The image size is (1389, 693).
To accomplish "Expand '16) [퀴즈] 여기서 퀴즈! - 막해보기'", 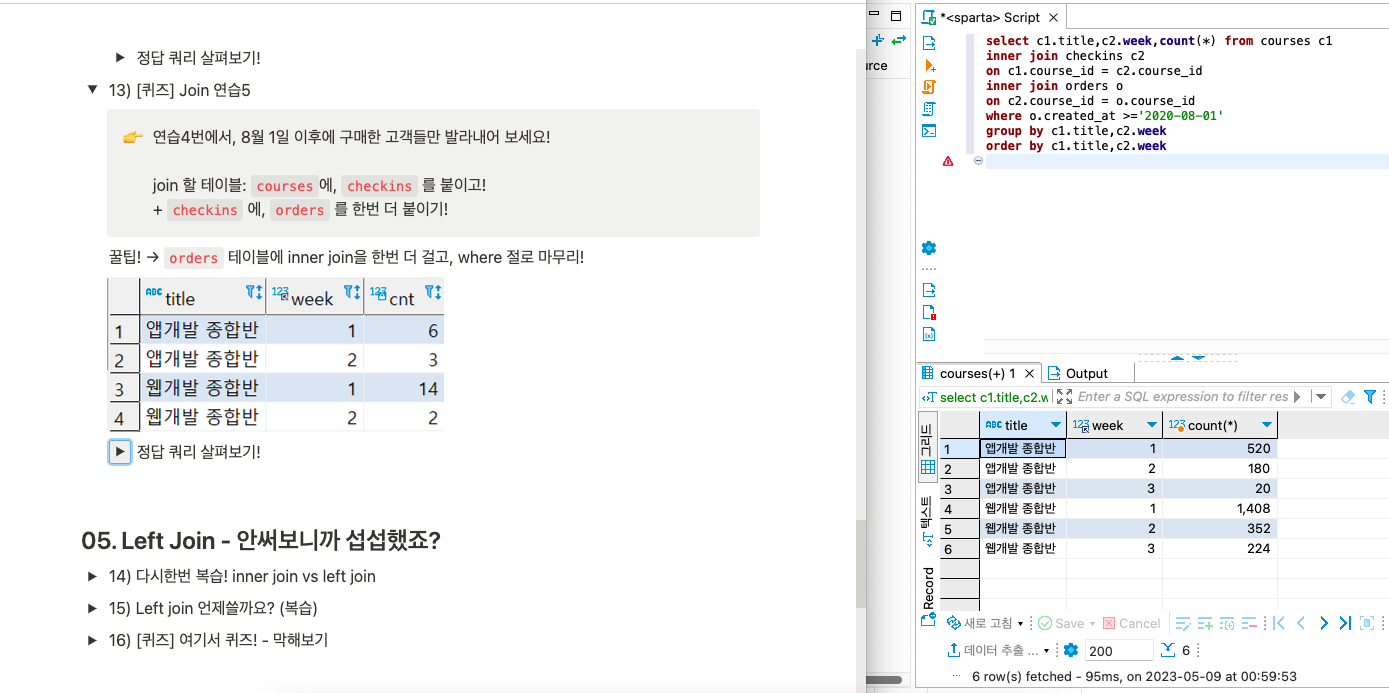I will 92,640.
